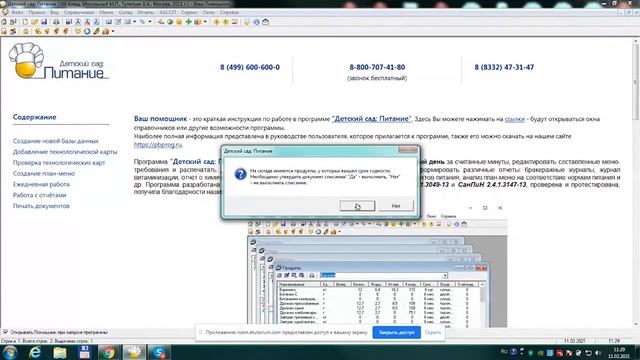Expand the dropdown arrow ending the second toolbar row
The width and height of the screenshot is (640, 360).
113,31
